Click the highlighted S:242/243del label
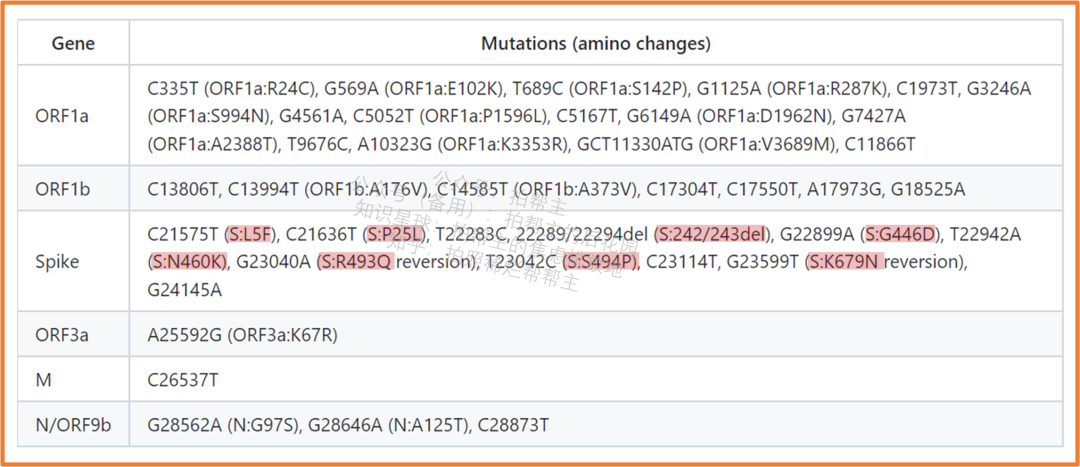 point(710,234)
